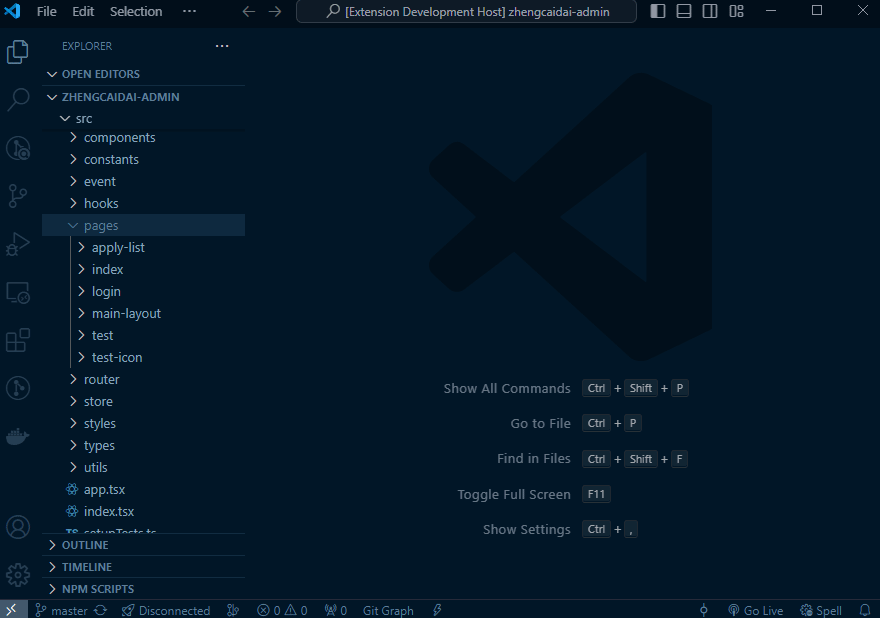Open the notifications bell

865,610
